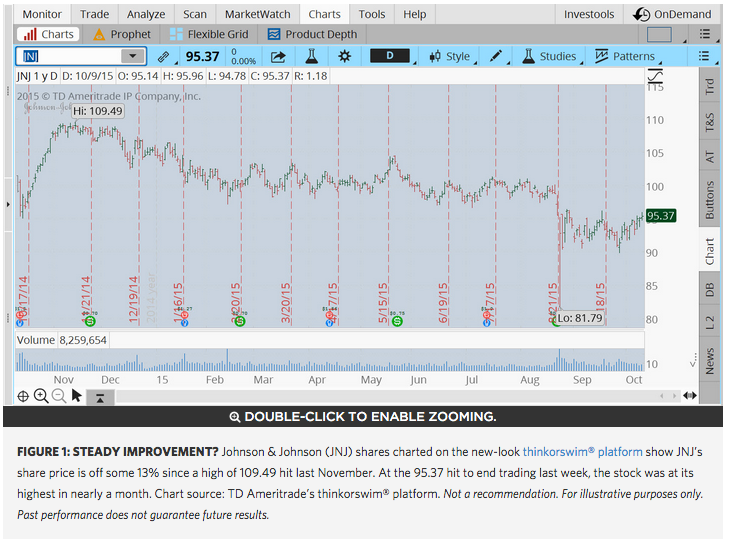Click the crosshair pan tool icon

pos(23,397)
